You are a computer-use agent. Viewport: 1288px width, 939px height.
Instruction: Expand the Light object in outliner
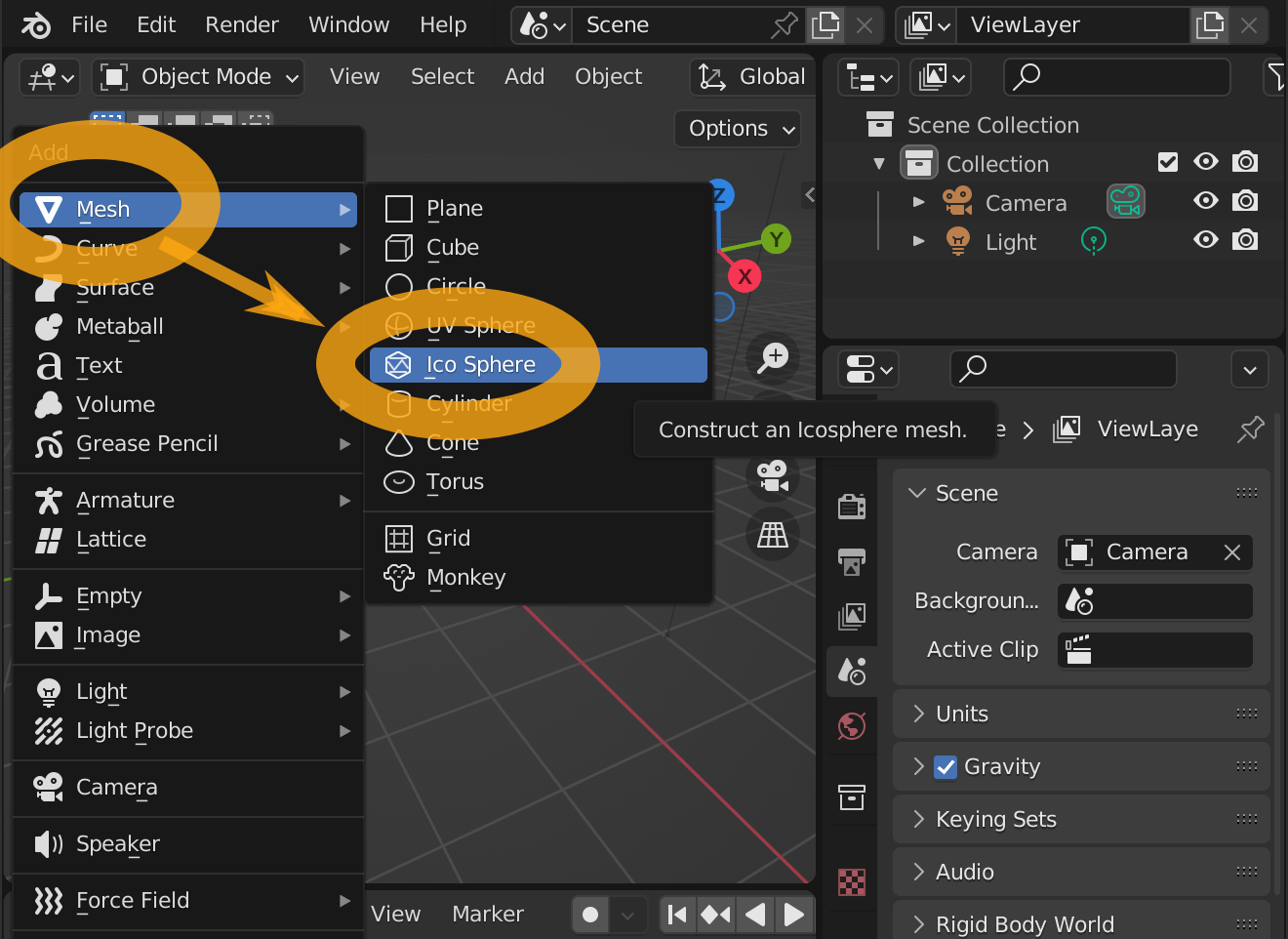point(918,241)
